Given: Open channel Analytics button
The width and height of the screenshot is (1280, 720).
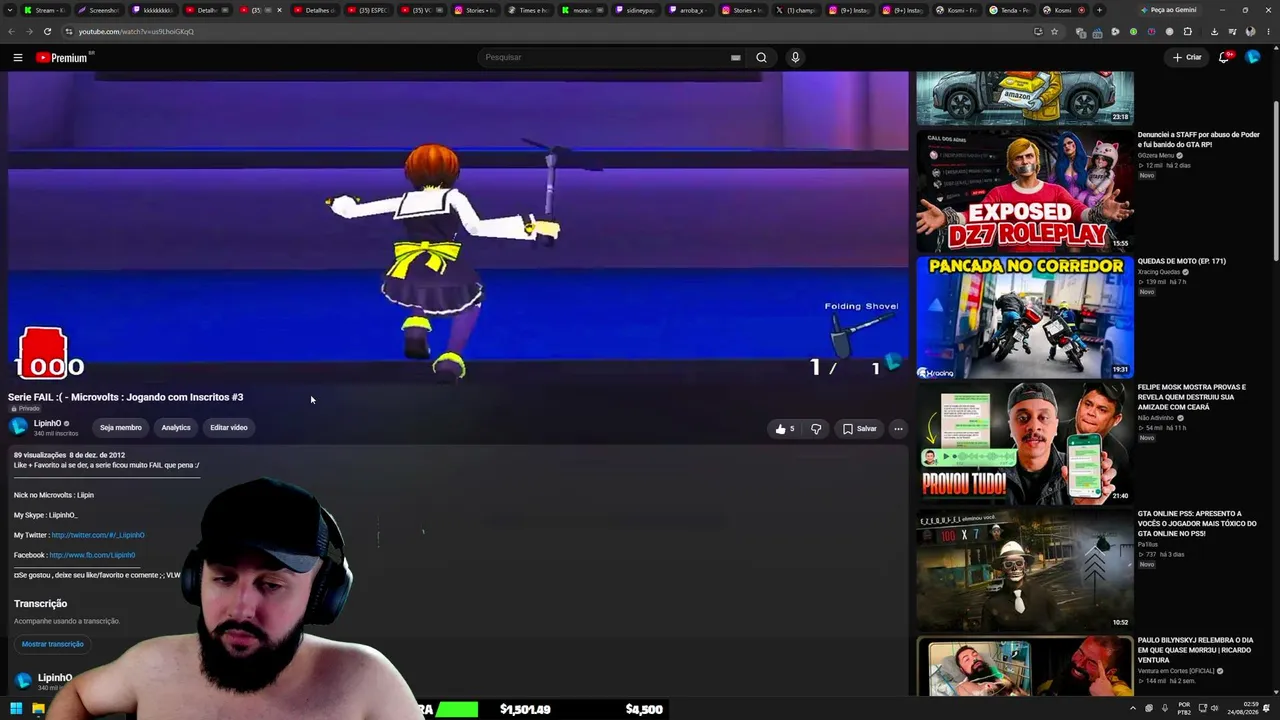Looking at the screenshot, I should click(x=176, y=428).
